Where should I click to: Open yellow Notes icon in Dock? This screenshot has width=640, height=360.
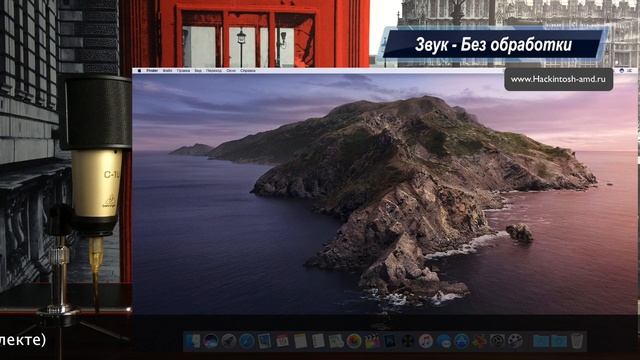point(300,341)
